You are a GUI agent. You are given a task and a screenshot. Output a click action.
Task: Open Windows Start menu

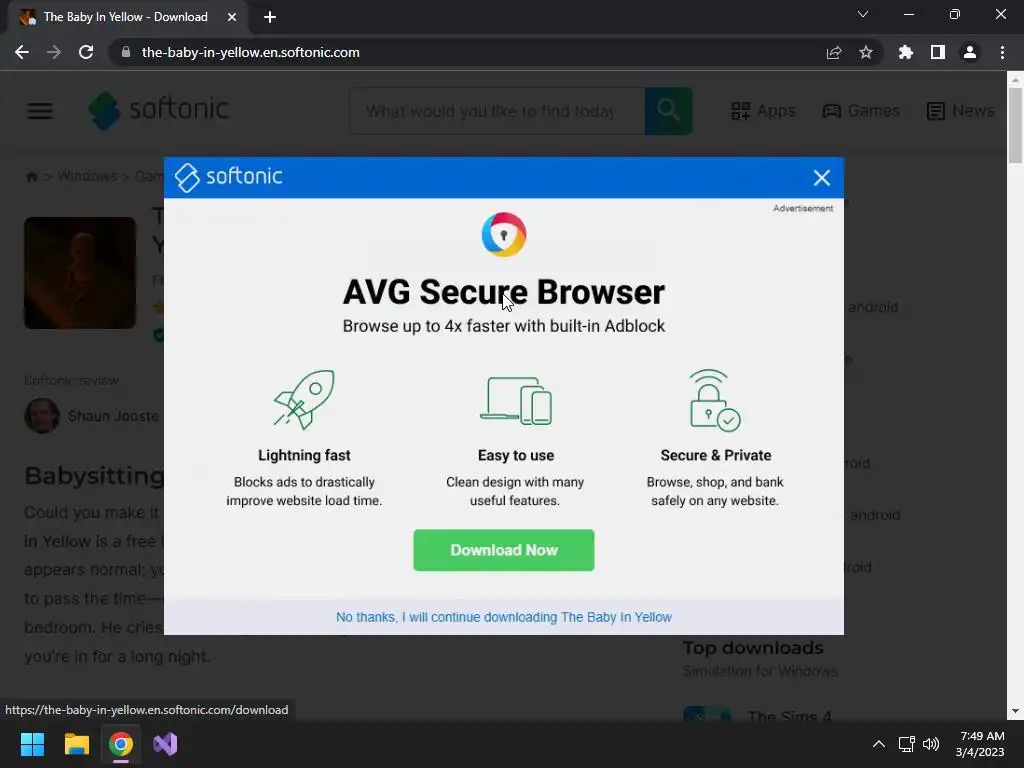point(32,744)
